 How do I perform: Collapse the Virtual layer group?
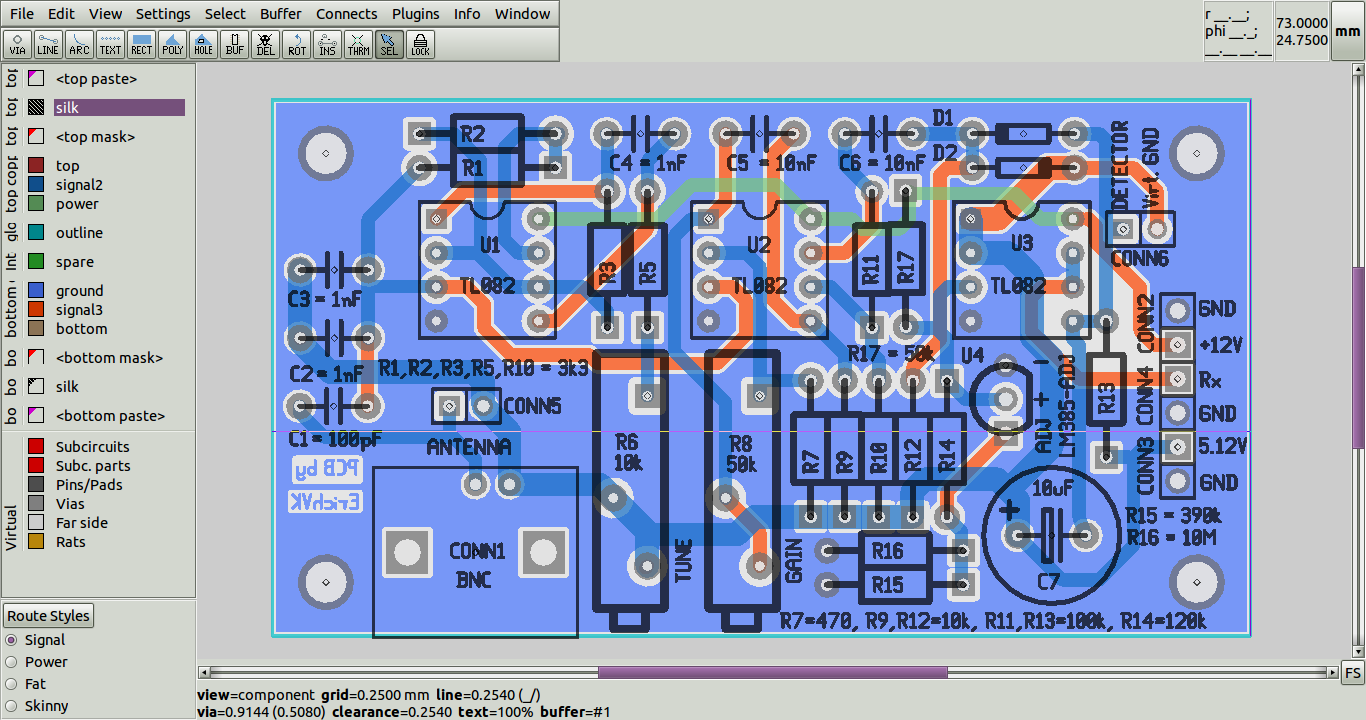[x=11, y=527]
